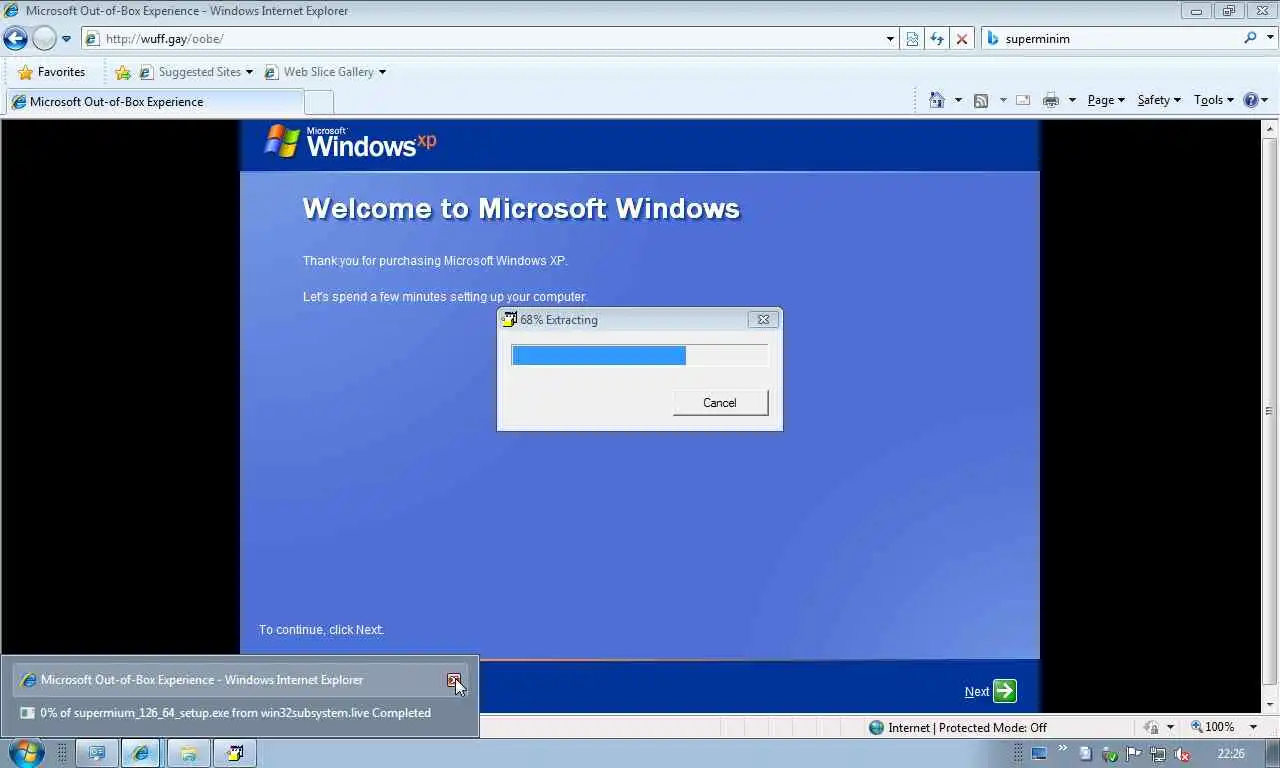1280x768 pixels.
Task: Click the Read Mail icon
Action: coord(1023,100)
